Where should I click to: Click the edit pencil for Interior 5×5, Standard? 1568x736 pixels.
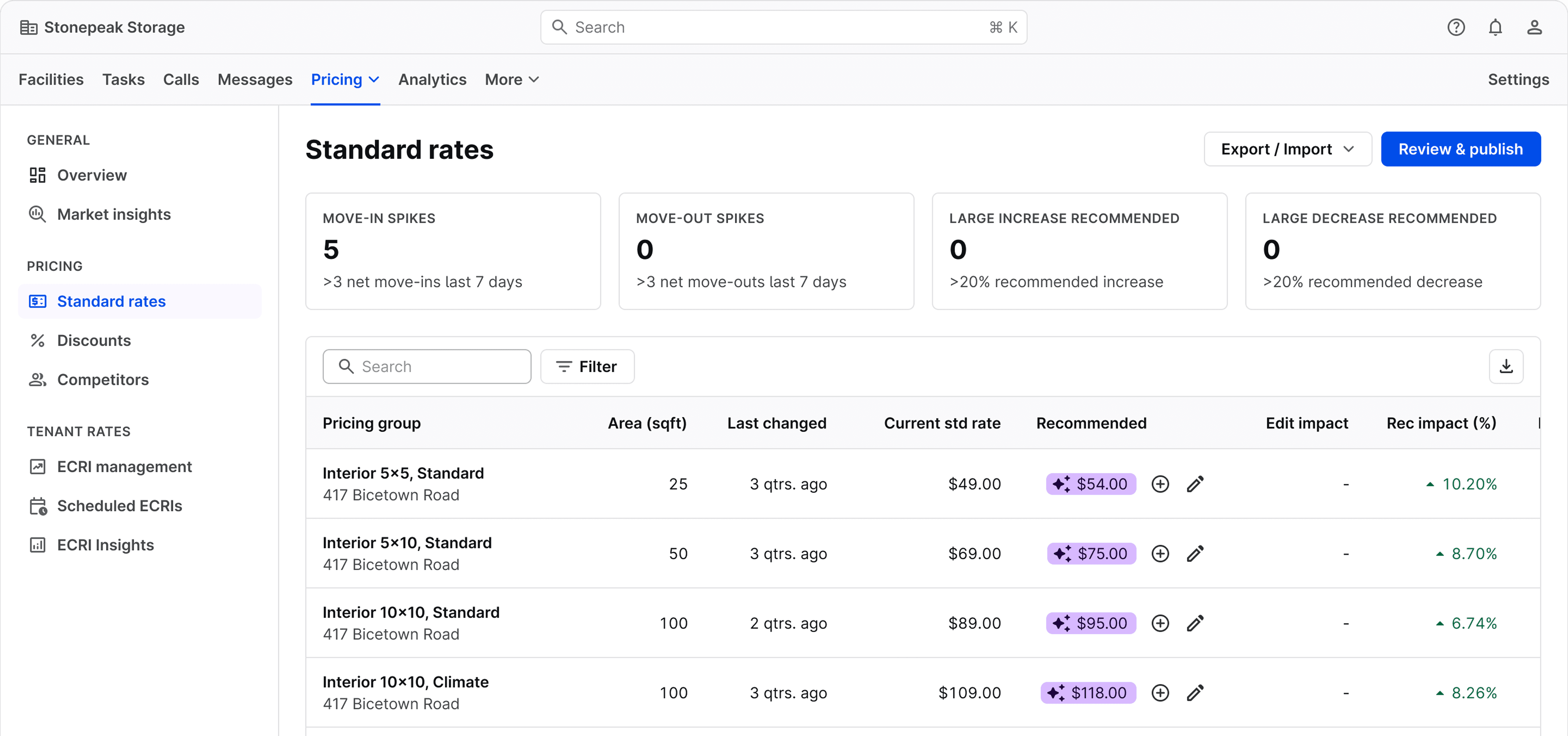coord(1195,484)
